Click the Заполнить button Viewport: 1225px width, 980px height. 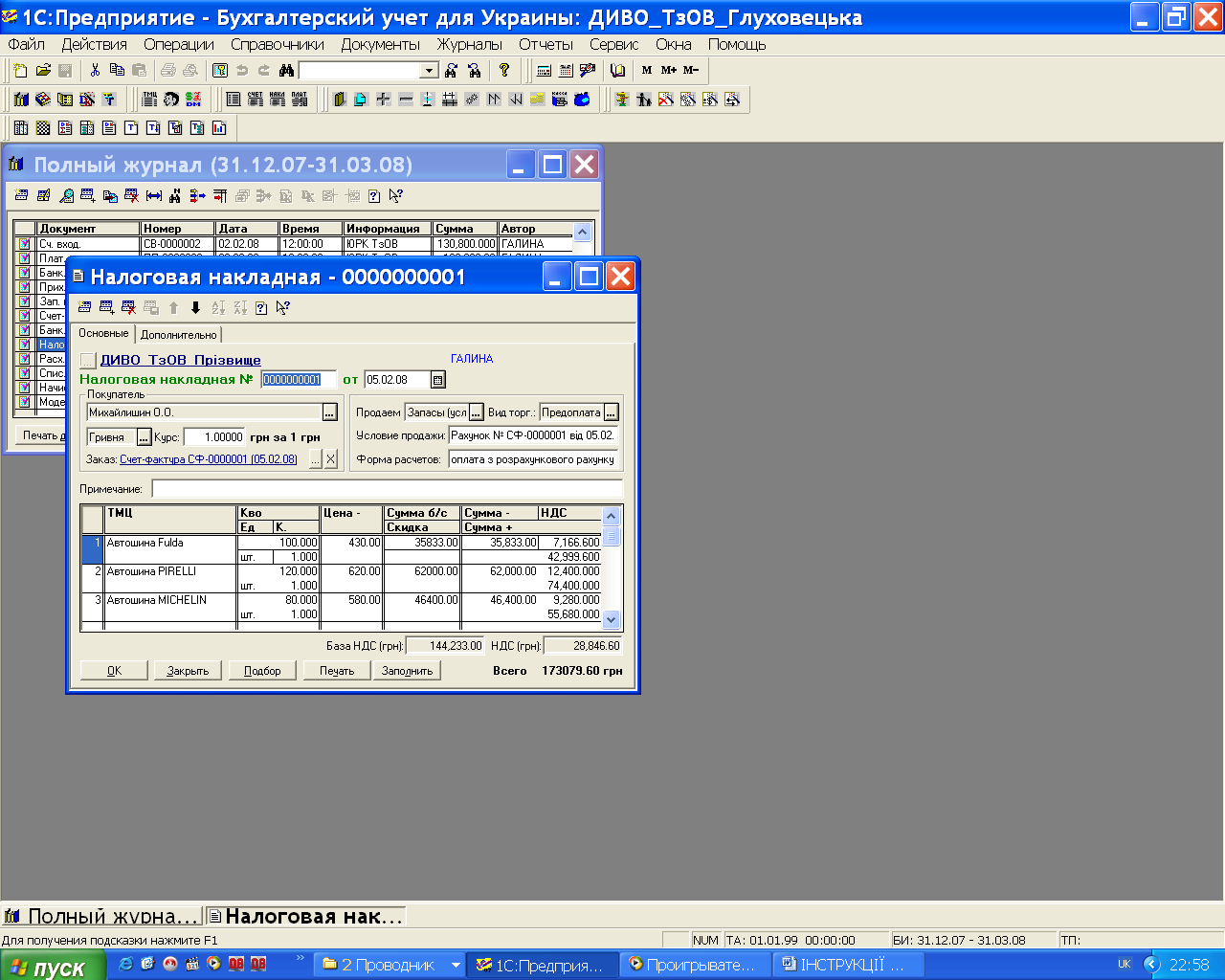pyautogui.click(x=408, y=671)
